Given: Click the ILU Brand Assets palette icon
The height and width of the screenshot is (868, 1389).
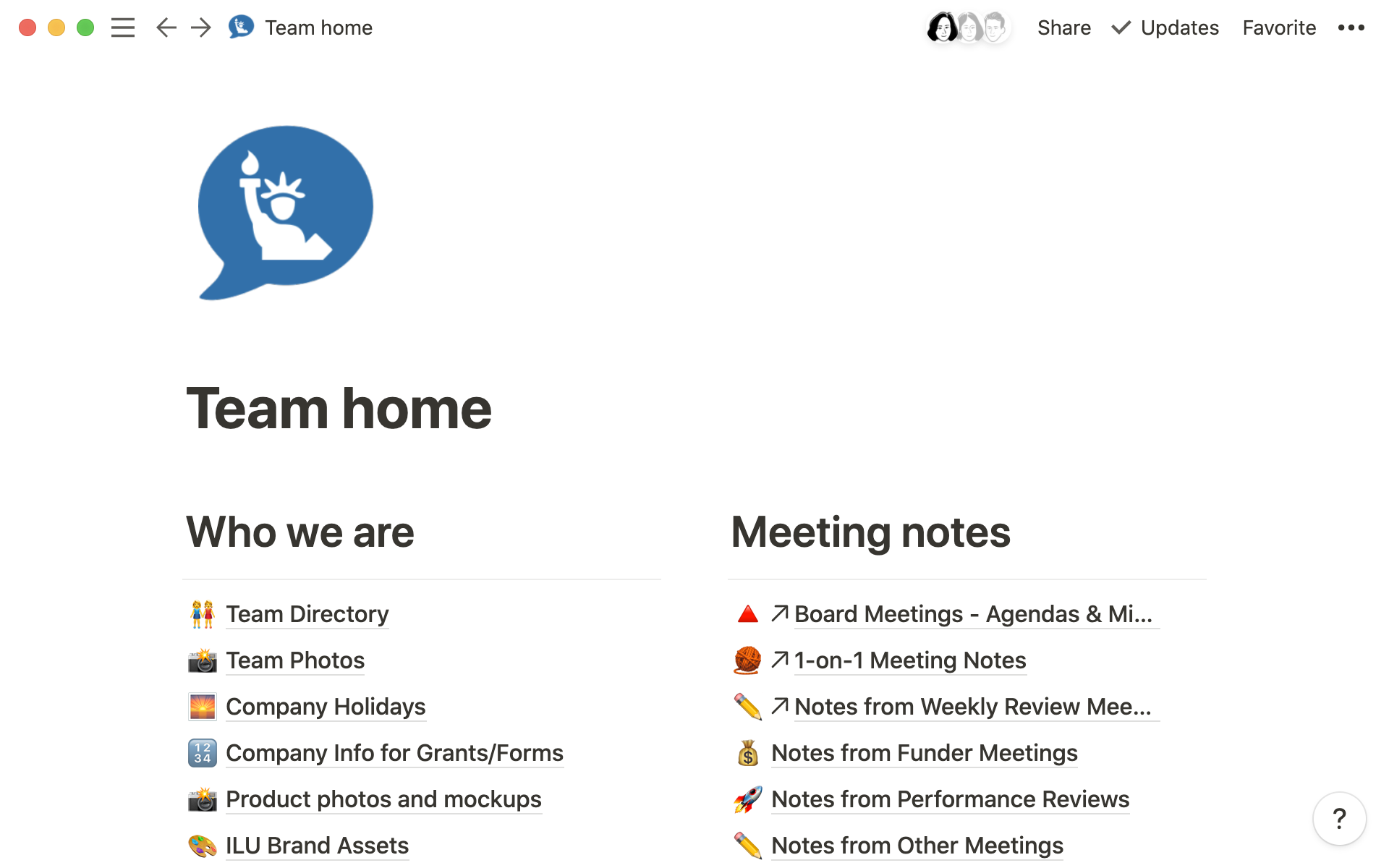Looking at the screenshot, I should click(203, 846).
